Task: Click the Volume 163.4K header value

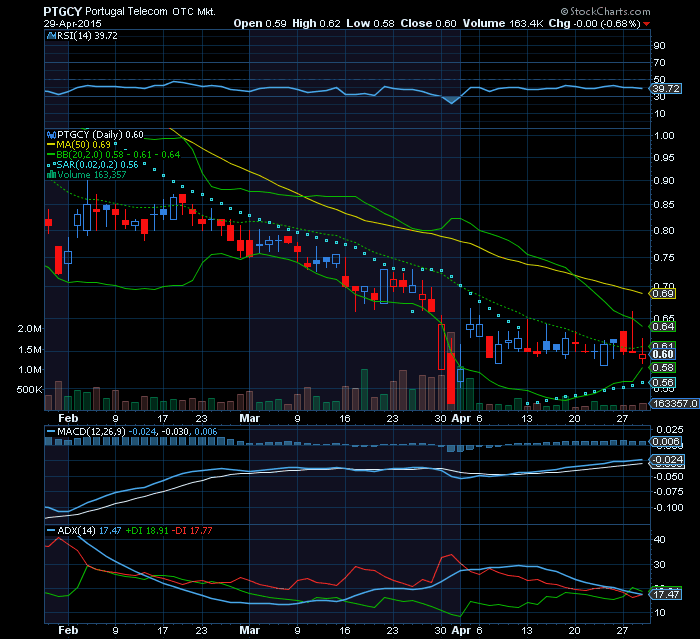Action: (503, 23)
